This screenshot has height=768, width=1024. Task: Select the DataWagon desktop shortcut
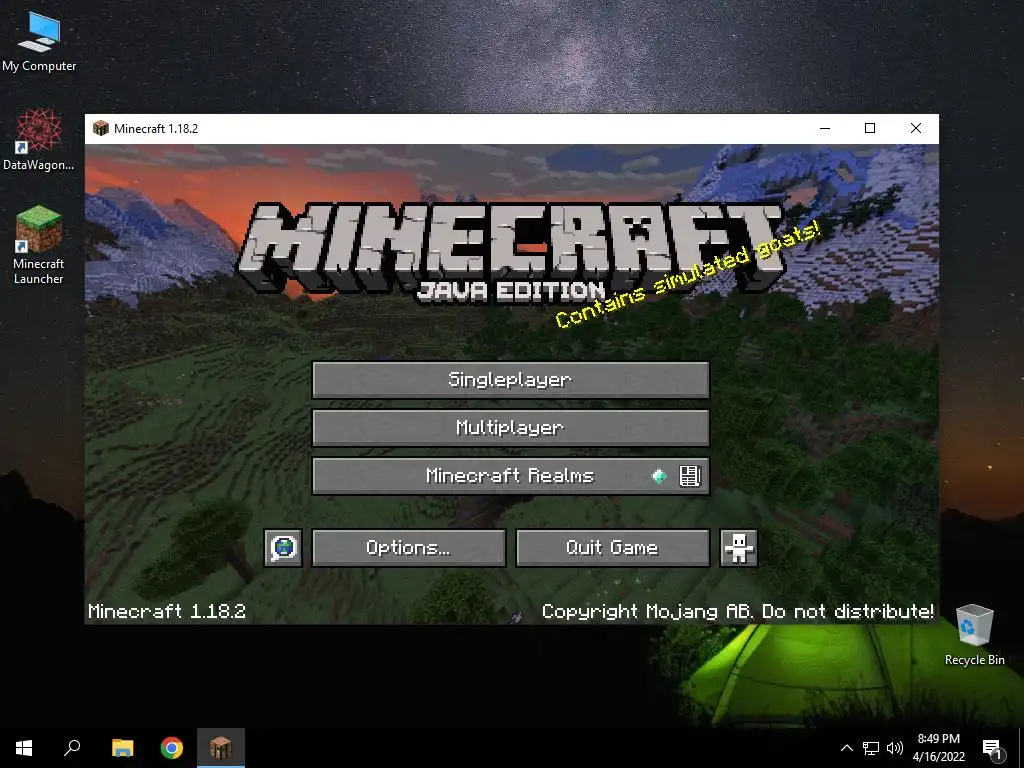coord(39,140)
